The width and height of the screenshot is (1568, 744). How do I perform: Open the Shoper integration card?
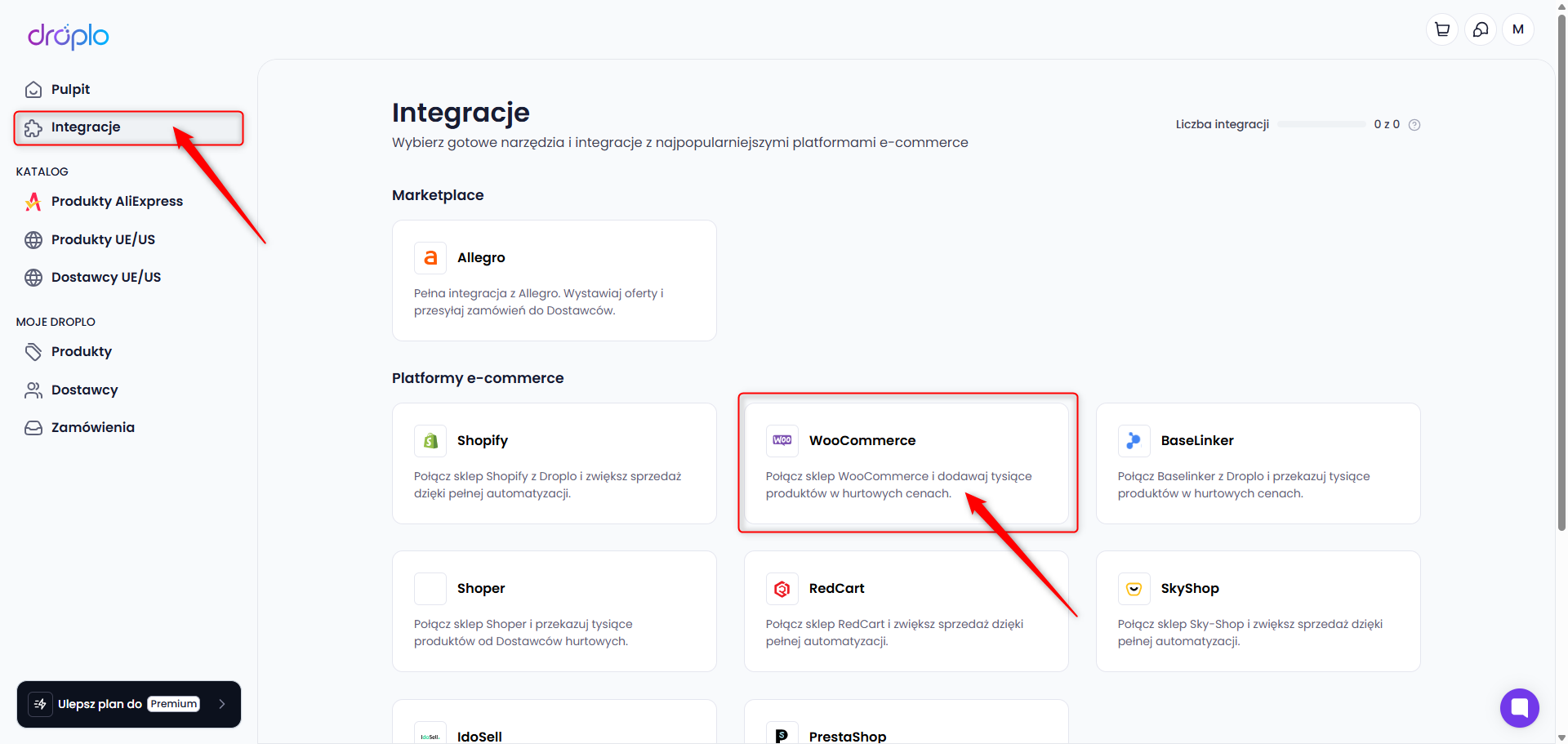click(555, 611)
